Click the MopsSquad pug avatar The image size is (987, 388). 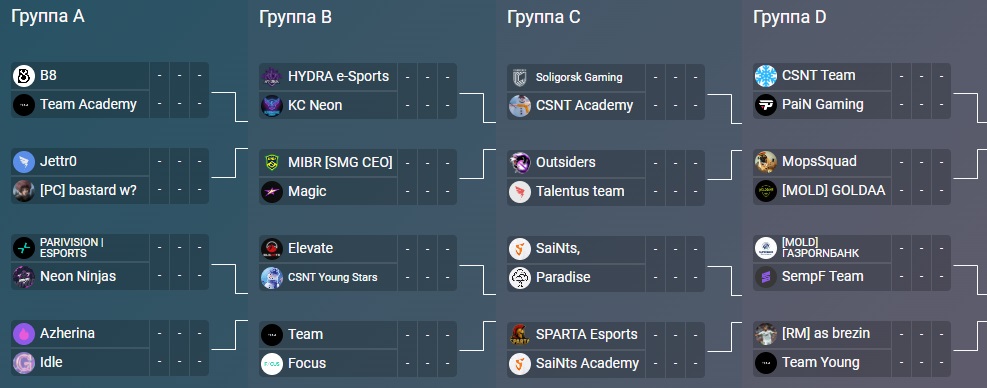(x=766, y=162)
